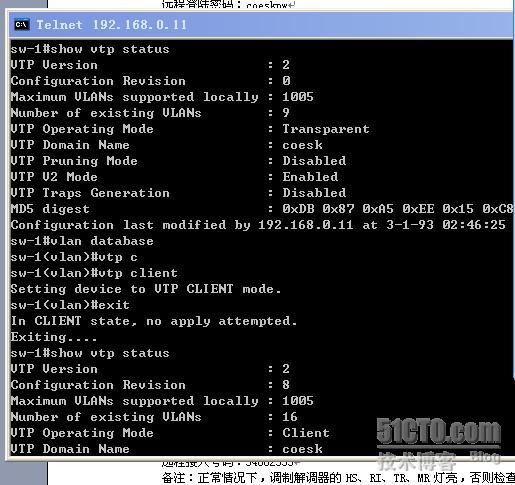Select the 'Configuration Revision : 0' line

(151, 81)
